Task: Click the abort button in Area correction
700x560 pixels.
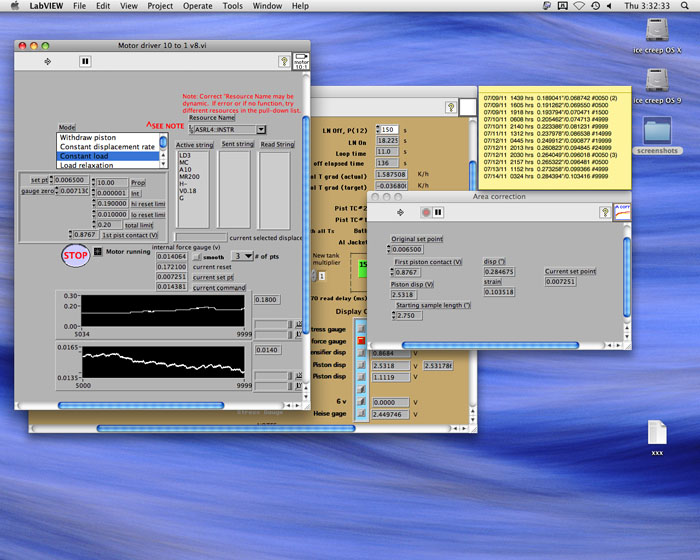Action: (x=425, y=212)
